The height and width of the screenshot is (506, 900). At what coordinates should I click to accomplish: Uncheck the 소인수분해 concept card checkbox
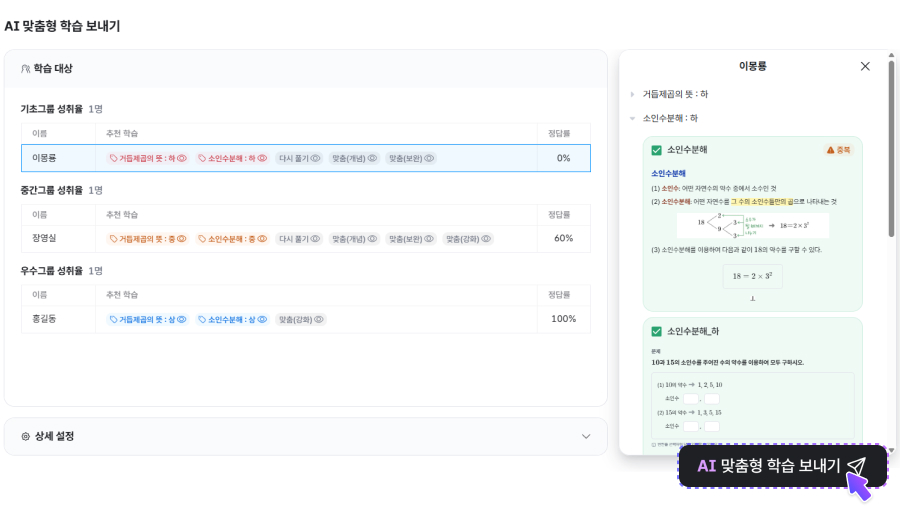656,150
